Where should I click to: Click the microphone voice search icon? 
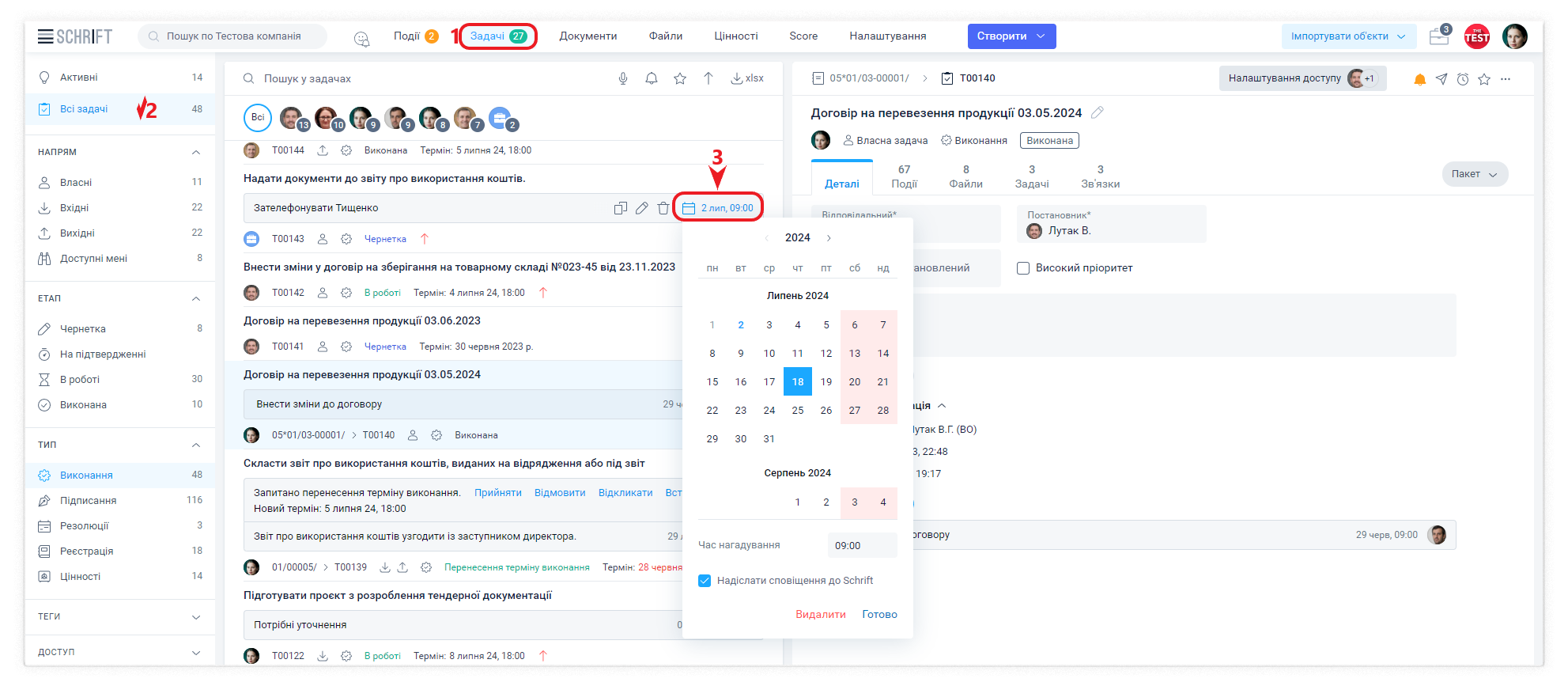click(623, 78)
